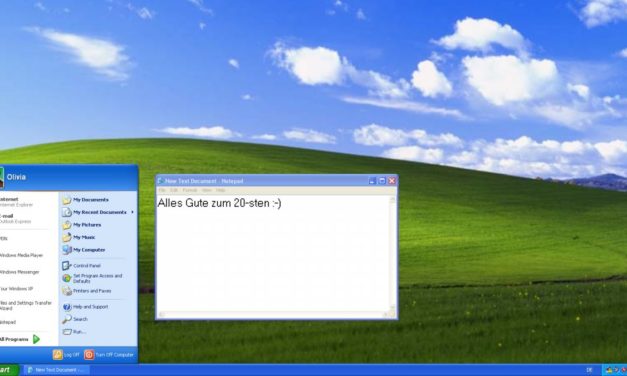Click Notepad vertical scrollbar up arrow
The image size is (627, 376).
point(393,199)
